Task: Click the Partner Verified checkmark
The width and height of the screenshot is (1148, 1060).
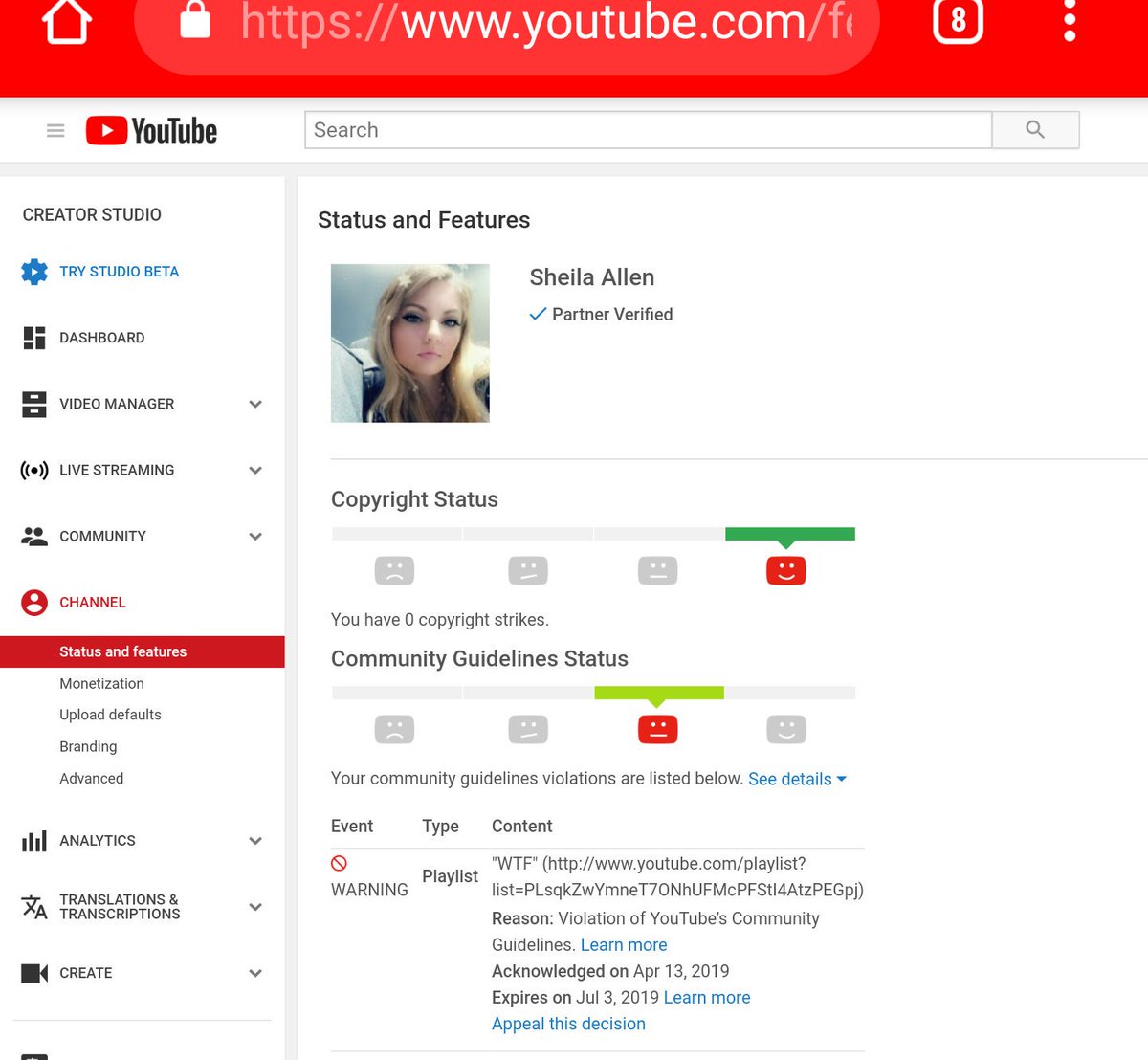Action: point(538,314)
